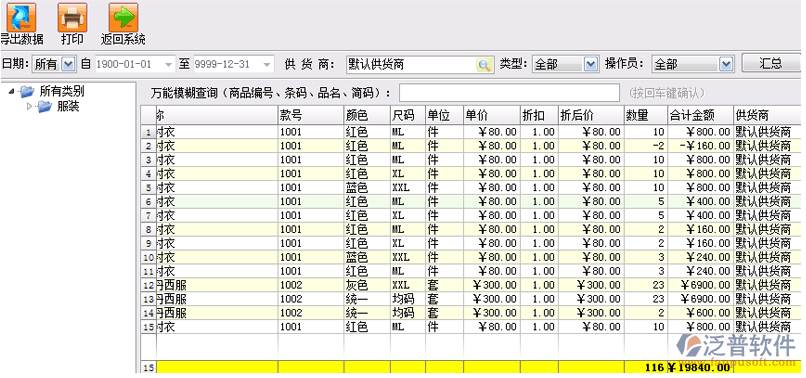This screenshot has width=806, height=378.
Task: Open the 日期 所有 dropdown
Action: 68,64
